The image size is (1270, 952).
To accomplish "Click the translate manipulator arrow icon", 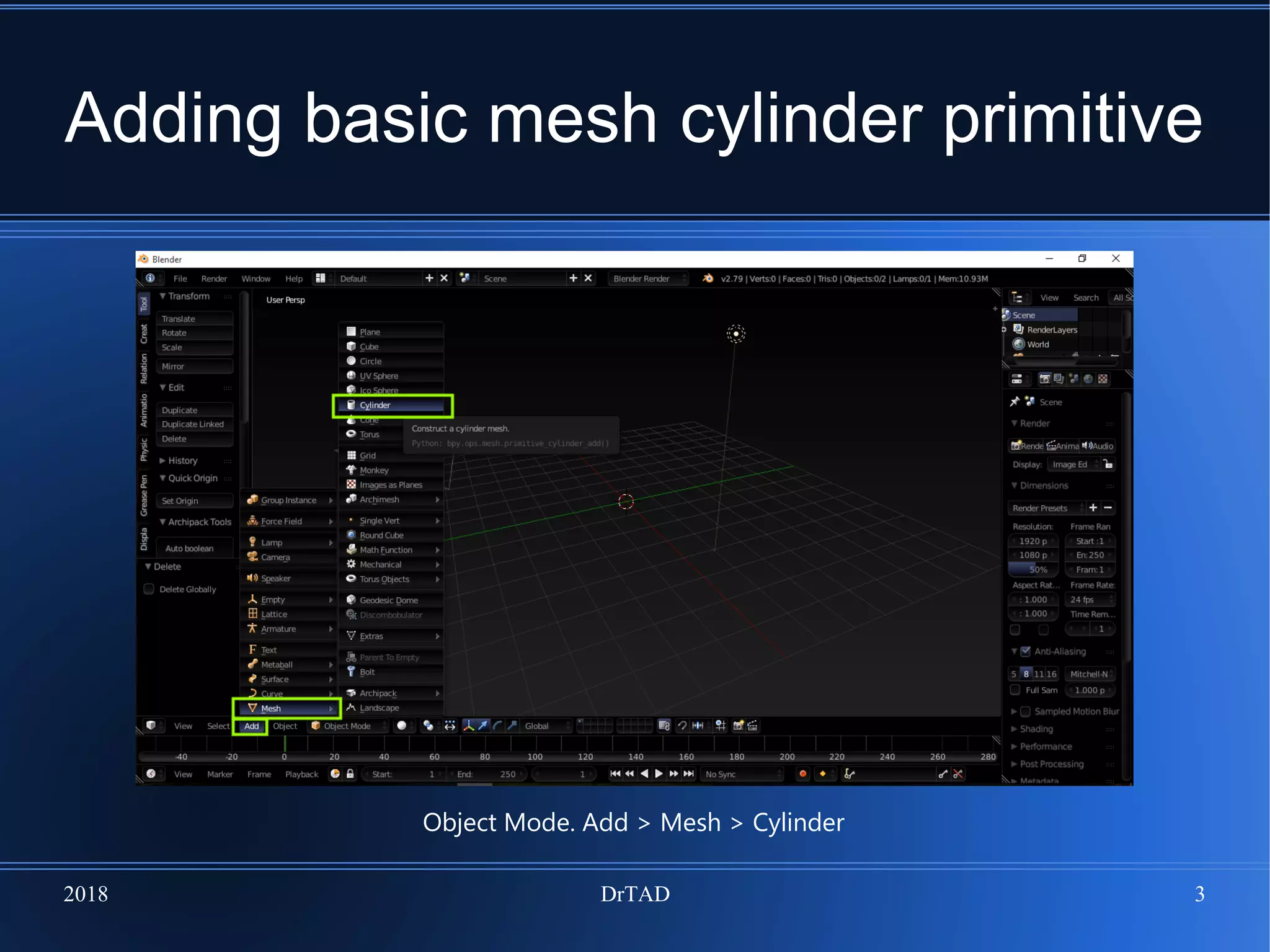I will (x=483, y=726).
